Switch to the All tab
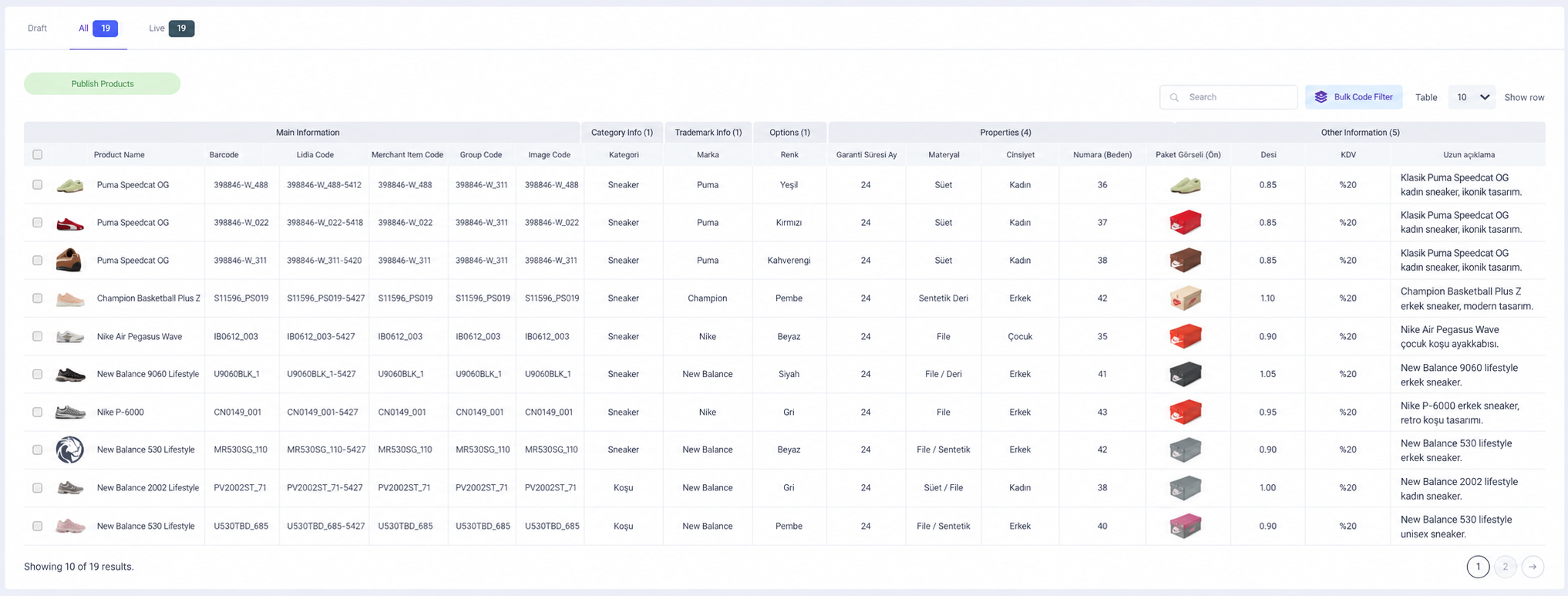1568x596 pixels. point(98,29)
